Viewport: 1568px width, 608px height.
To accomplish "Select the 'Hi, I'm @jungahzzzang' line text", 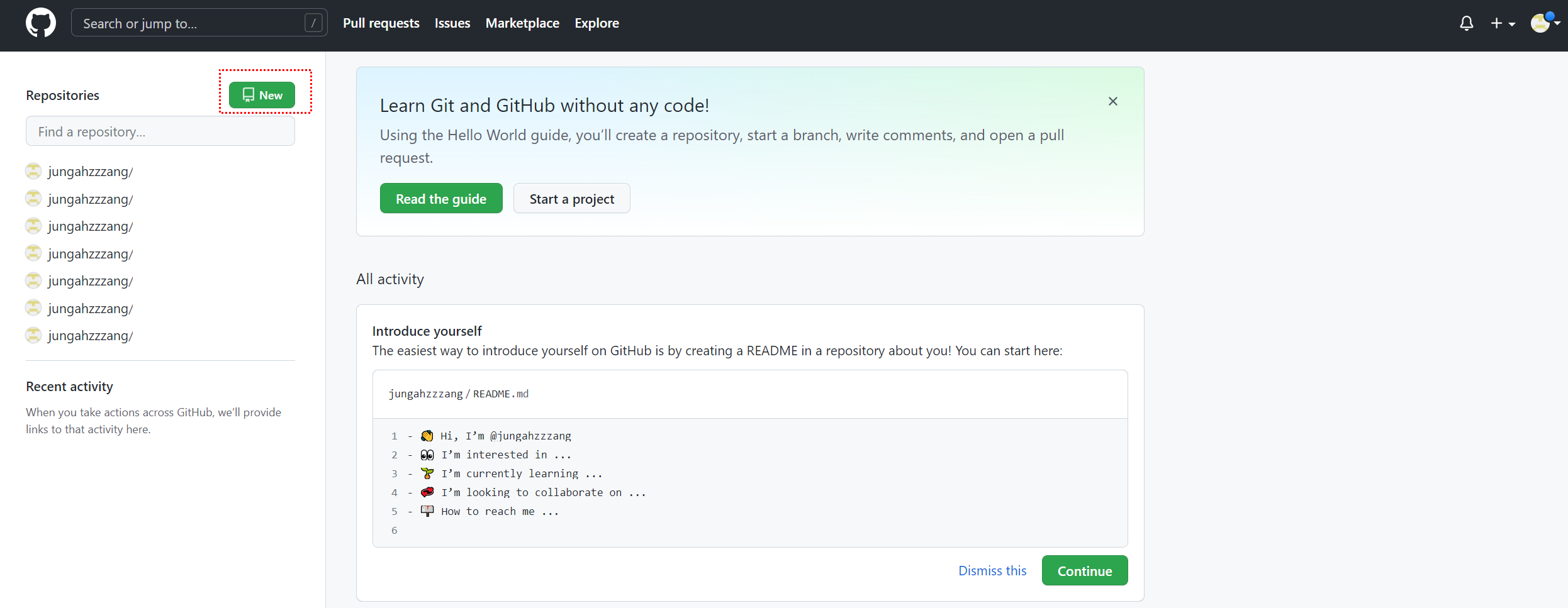I will pos(506,436).
